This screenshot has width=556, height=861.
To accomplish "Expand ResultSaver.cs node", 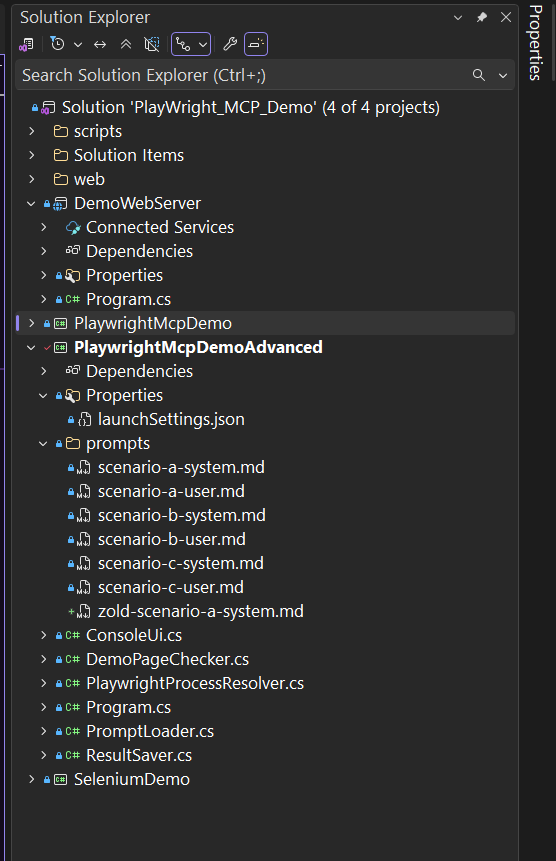I will (44, 756).
